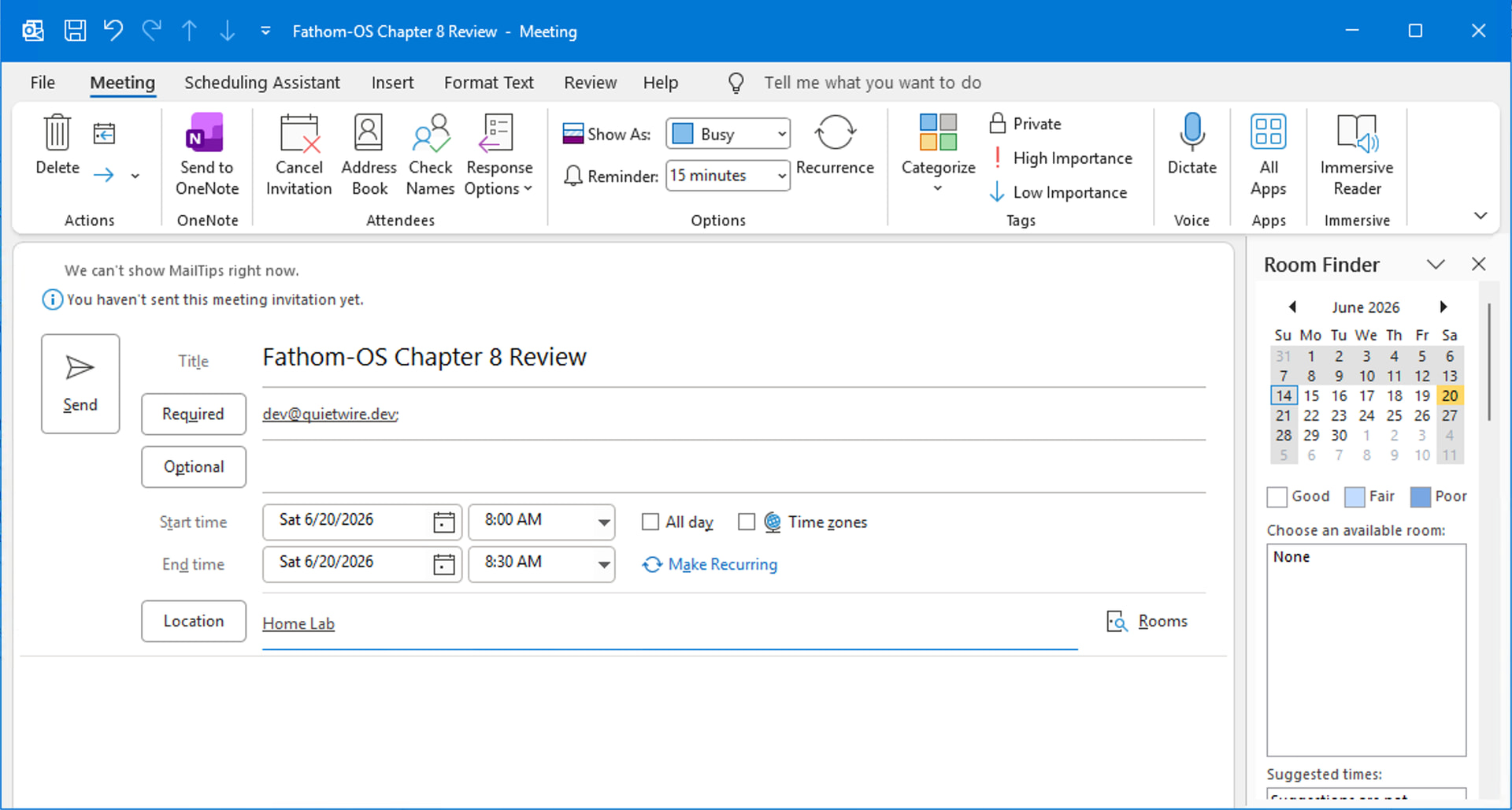The width and height of the screenshot is (1512, 810).
Task: Collapse the ribbon with chevron
Action: (x=1480, y=215)
